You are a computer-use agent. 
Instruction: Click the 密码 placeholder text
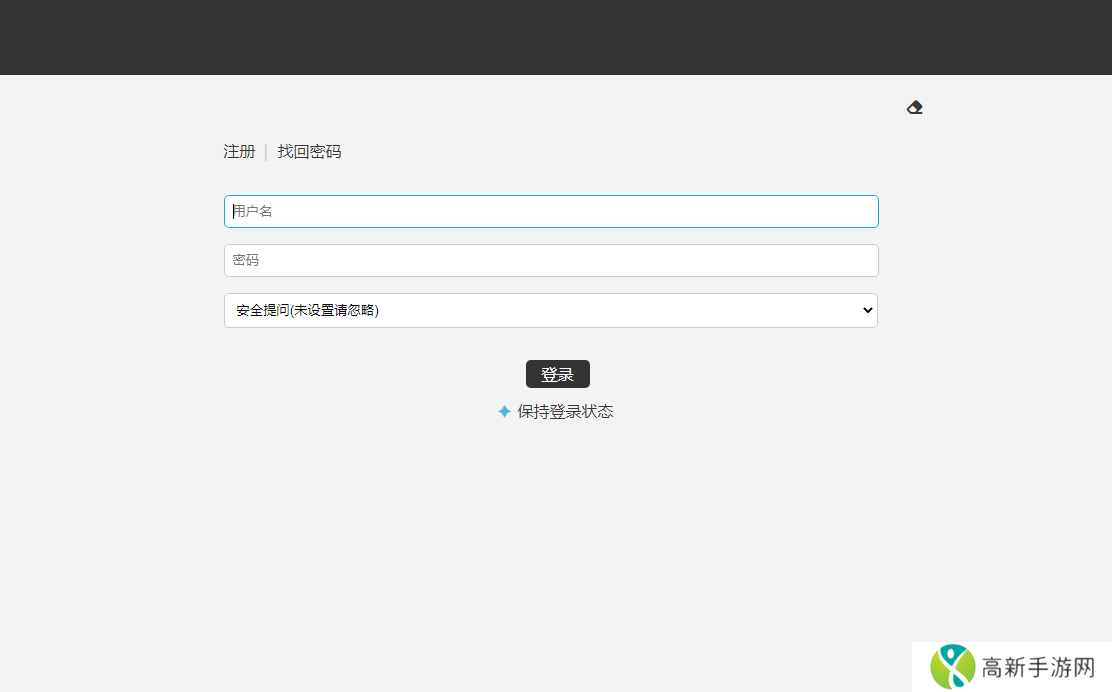(246, 260)
